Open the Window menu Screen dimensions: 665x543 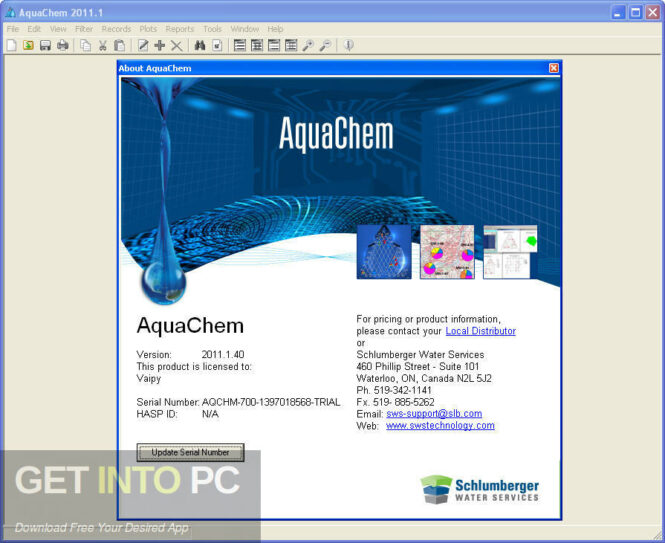245,29
